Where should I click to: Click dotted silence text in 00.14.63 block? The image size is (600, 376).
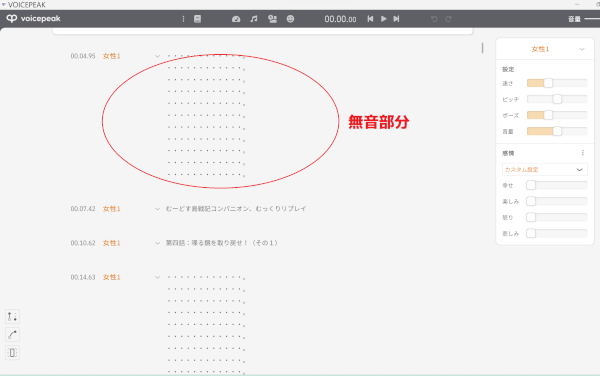206,324
